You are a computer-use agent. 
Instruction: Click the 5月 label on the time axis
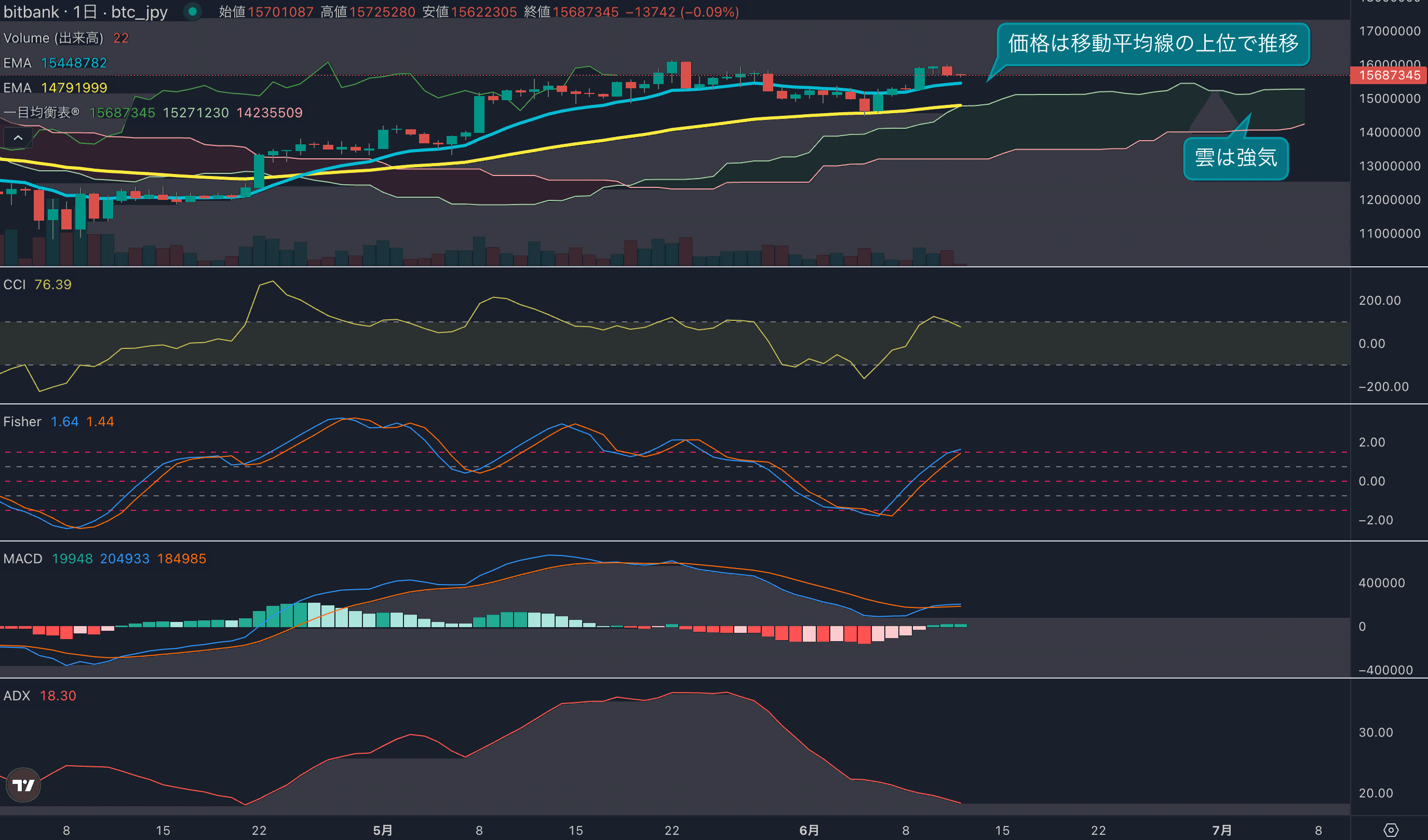(x=383, y=830)
